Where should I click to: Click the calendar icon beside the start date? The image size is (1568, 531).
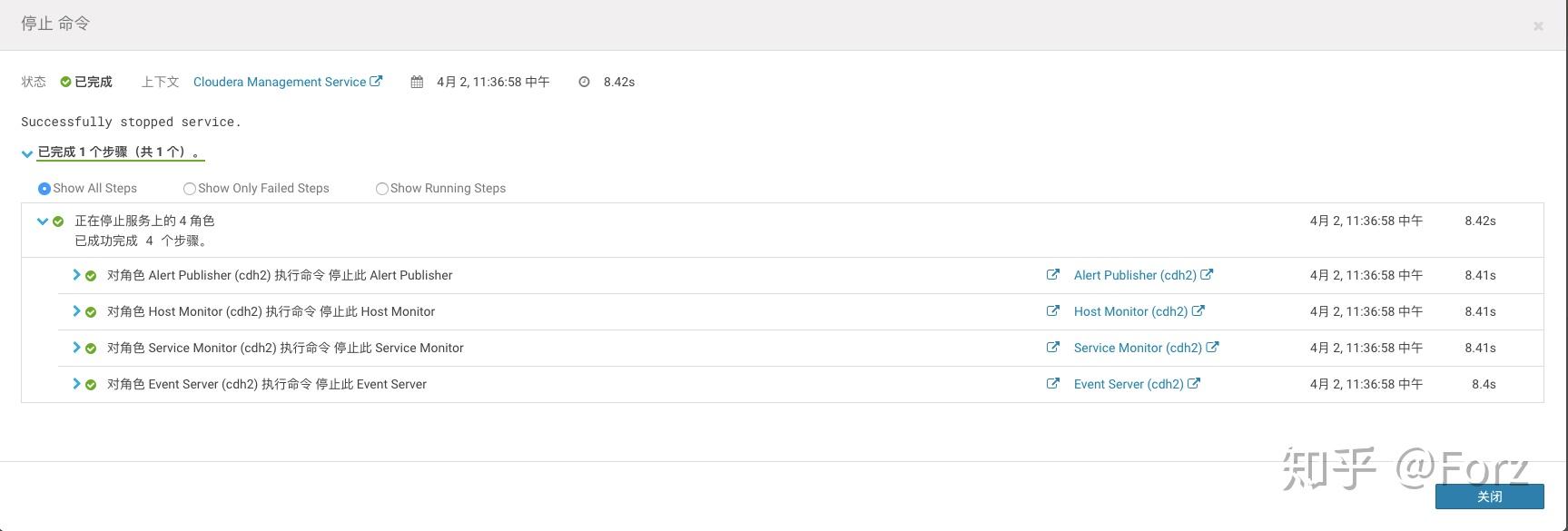click(417, 82)
